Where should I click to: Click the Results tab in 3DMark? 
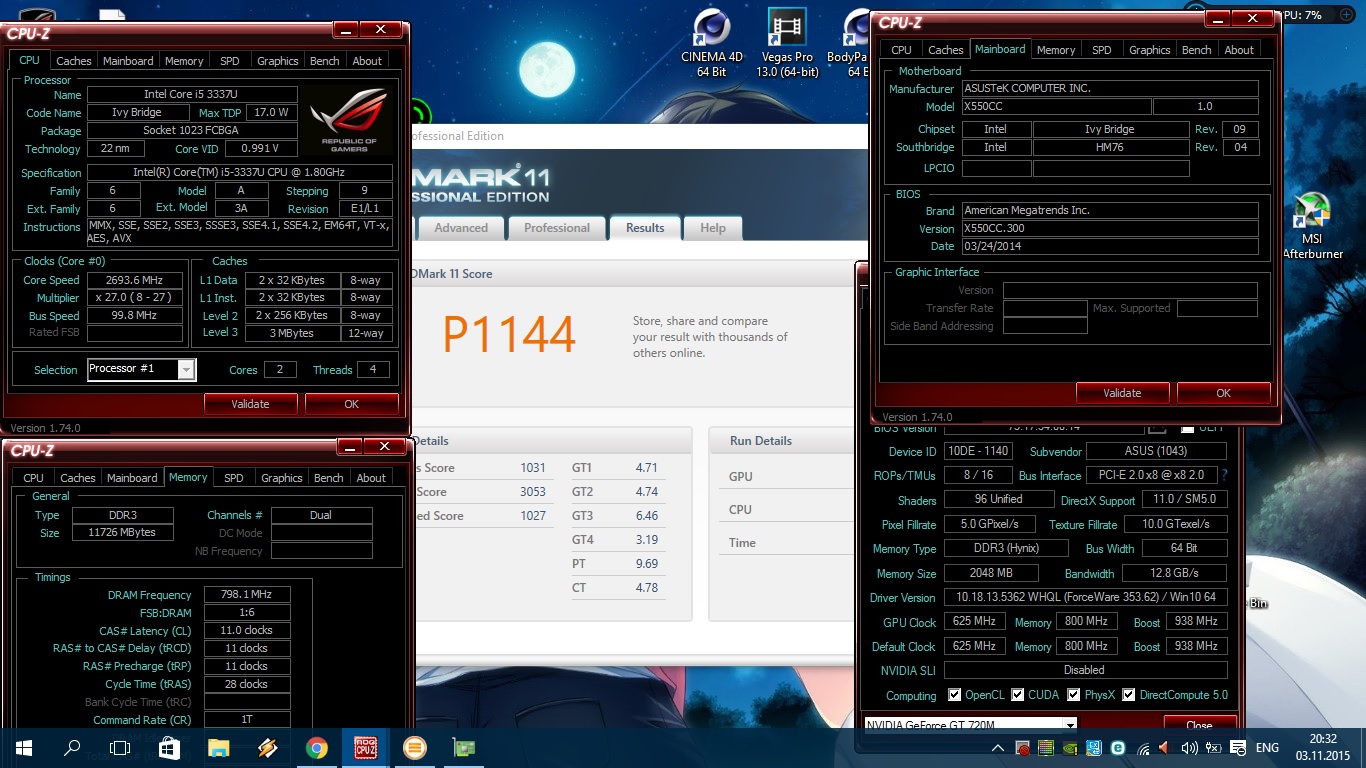[645, 228]
